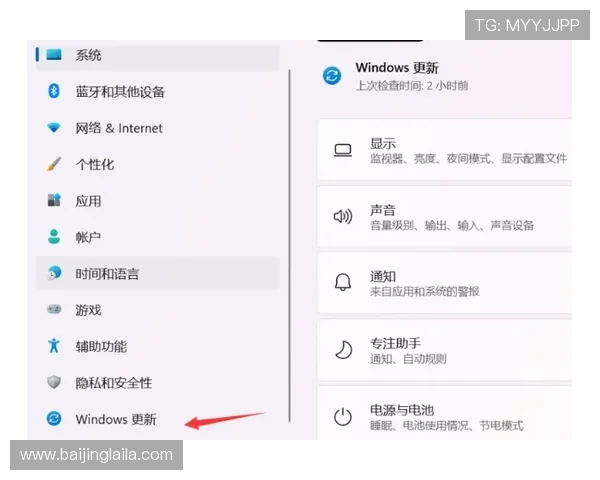600x480 pixels.
Task: Click the Time and language globe icon
Action: (54, 273)
